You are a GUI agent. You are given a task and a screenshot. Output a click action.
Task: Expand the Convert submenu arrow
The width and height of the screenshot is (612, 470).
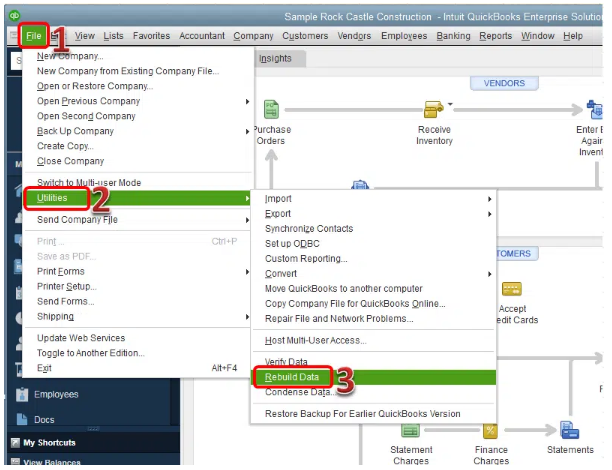(489, 274)
